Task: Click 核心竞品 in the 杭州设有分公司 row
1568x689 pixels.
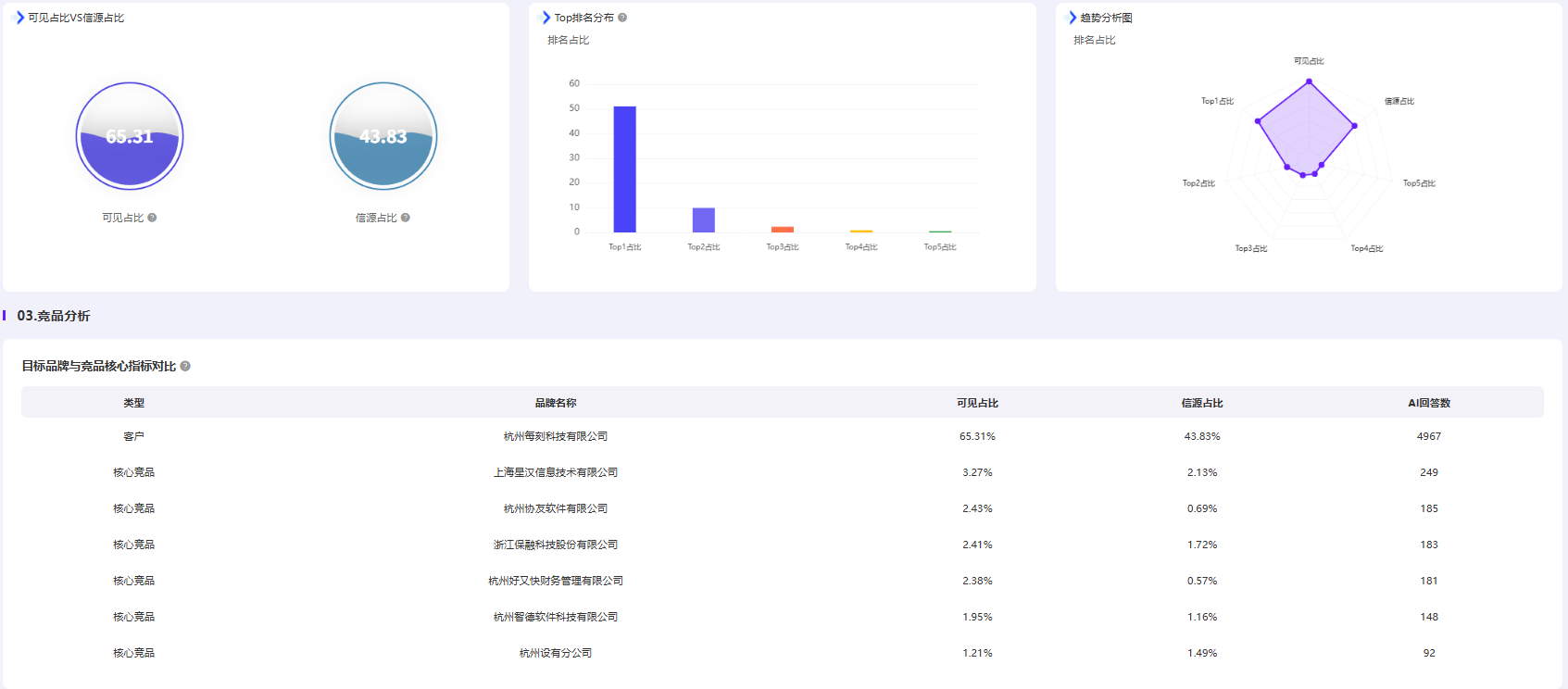Action: [x=134, y=653]
